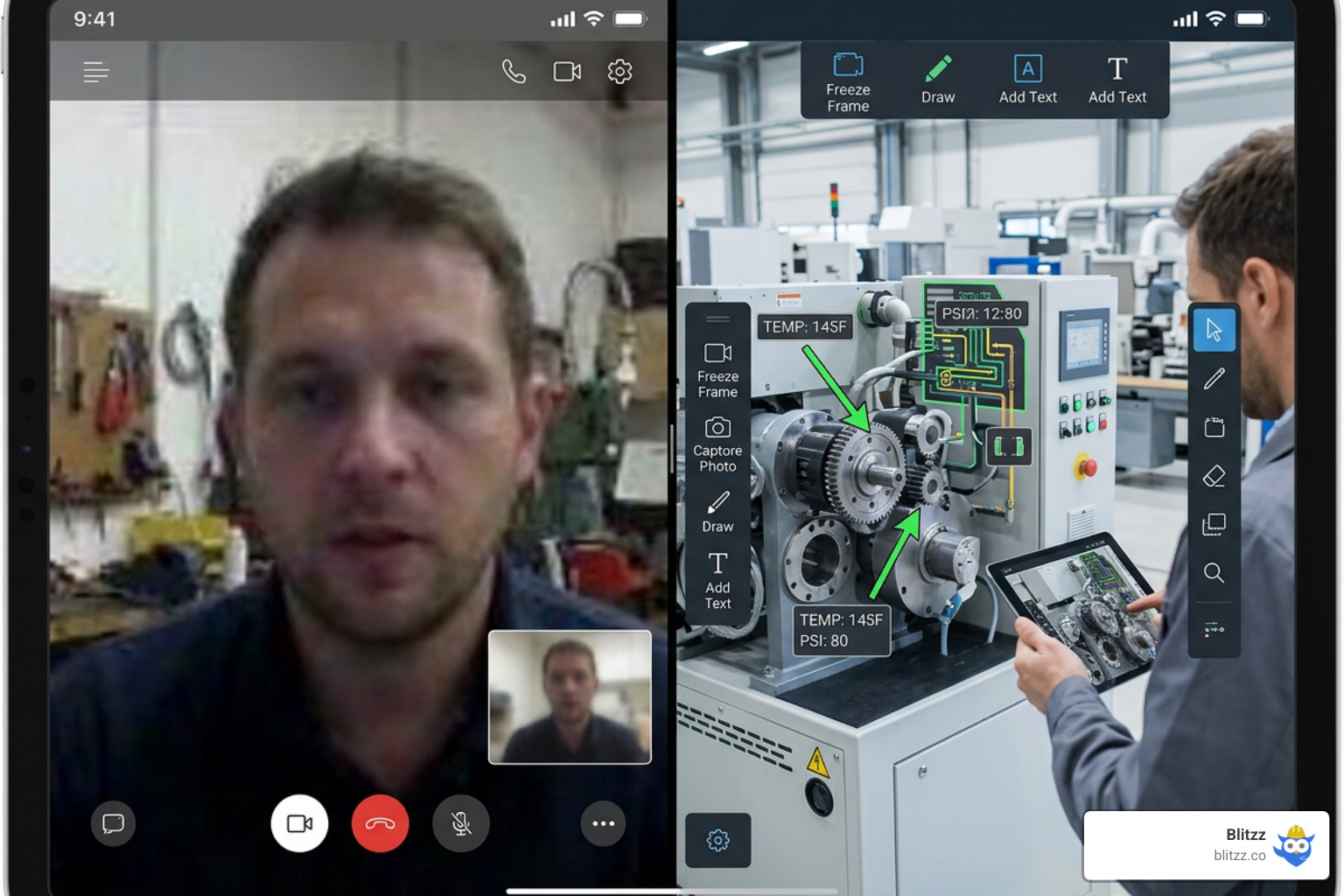Select the pointer cursor tool
Screen dimensions: 1344x896
[1214, 330]
